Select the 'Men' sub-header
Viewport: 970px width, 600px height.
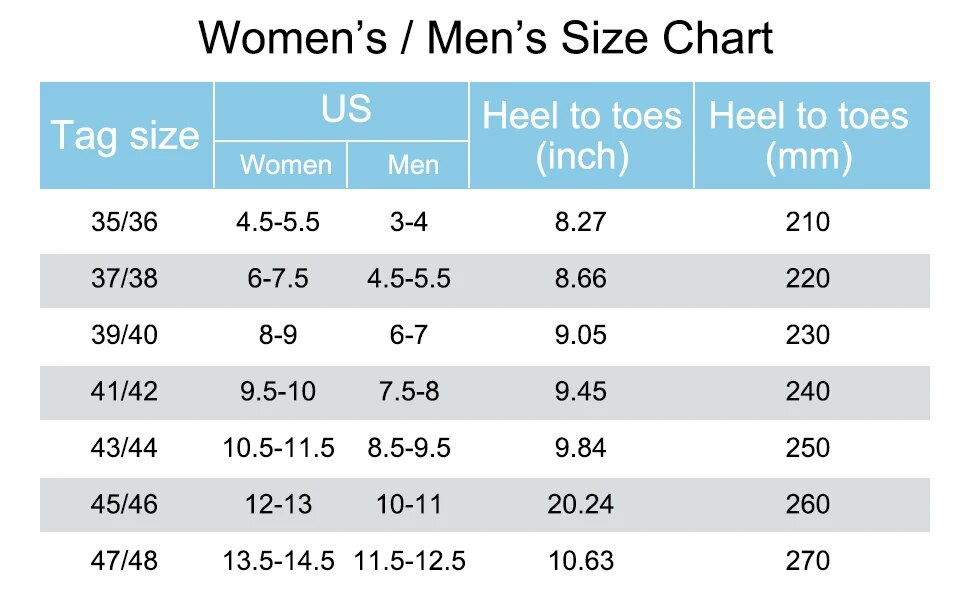click(x=408, y=165)
